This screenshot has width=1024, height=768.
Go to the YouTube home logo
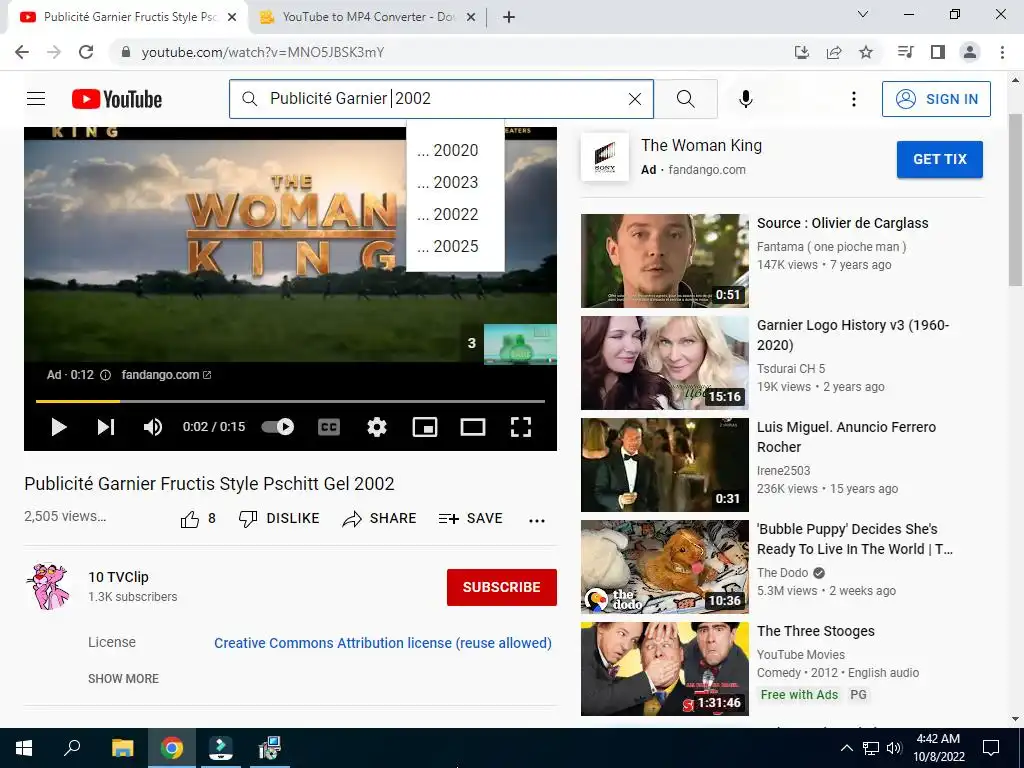pyautogui.click(x=117, y=99)
